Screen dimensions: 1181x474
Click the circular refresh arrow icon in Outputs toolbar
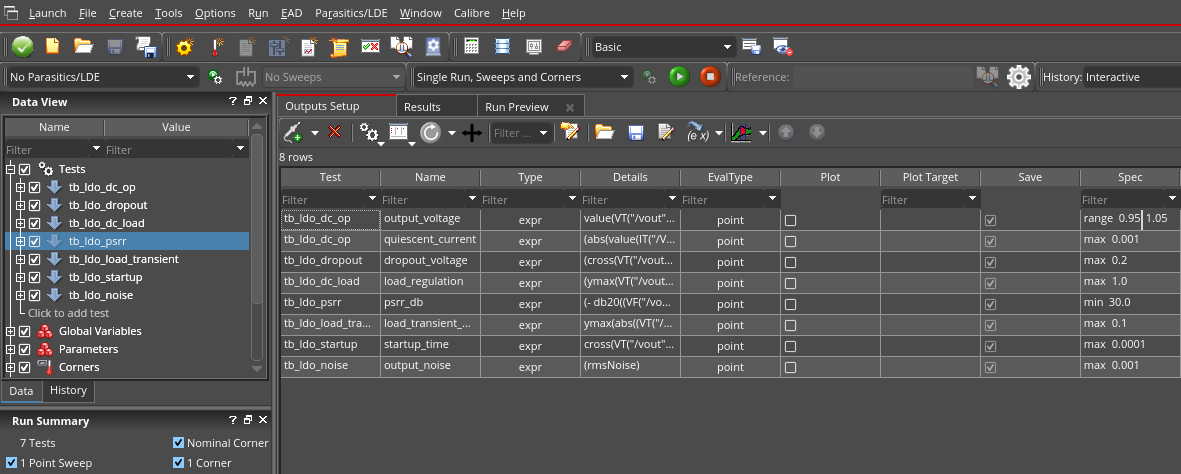430,133
